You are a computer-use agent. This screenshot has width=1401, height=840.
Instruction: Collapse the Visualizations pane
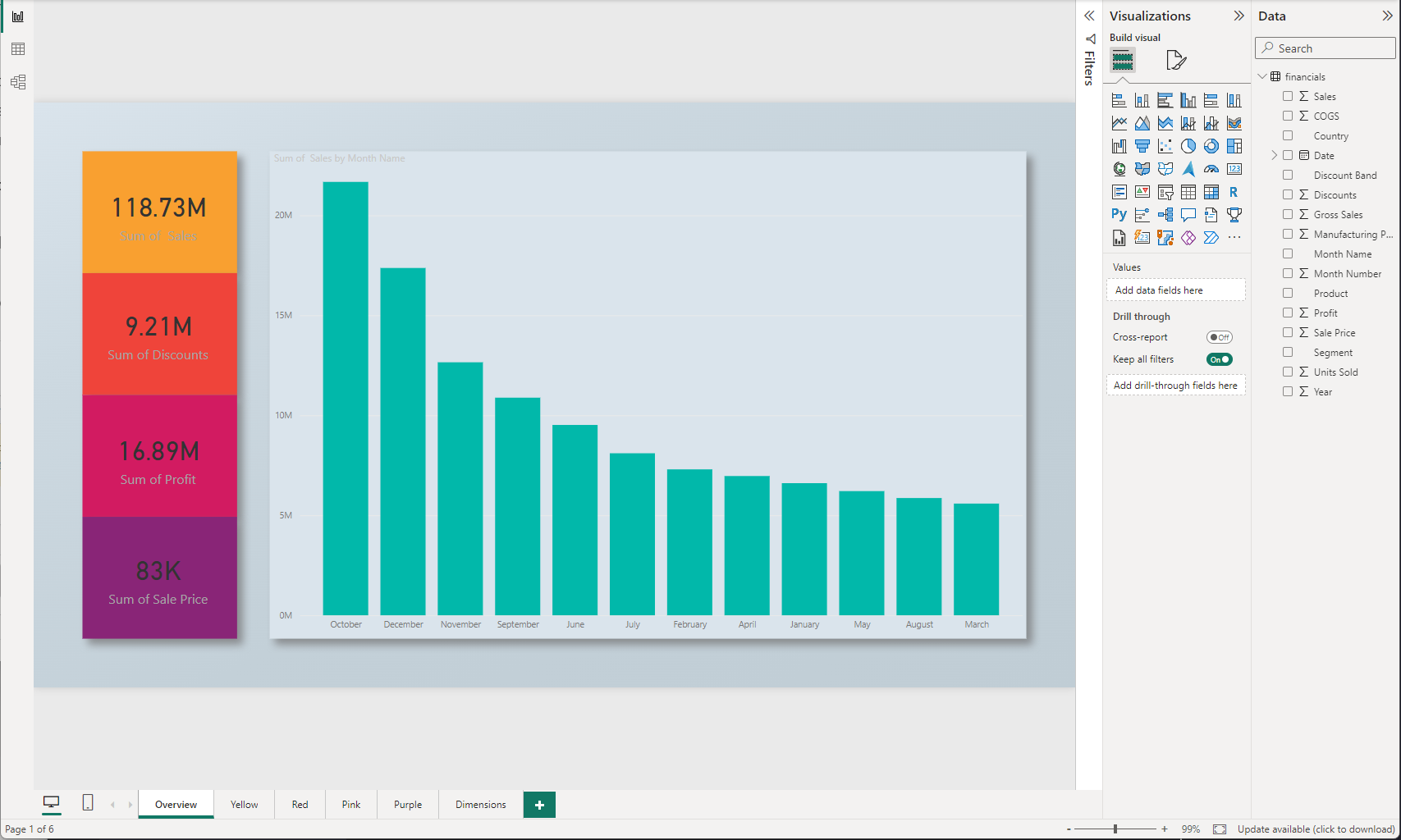(1238, 16)
